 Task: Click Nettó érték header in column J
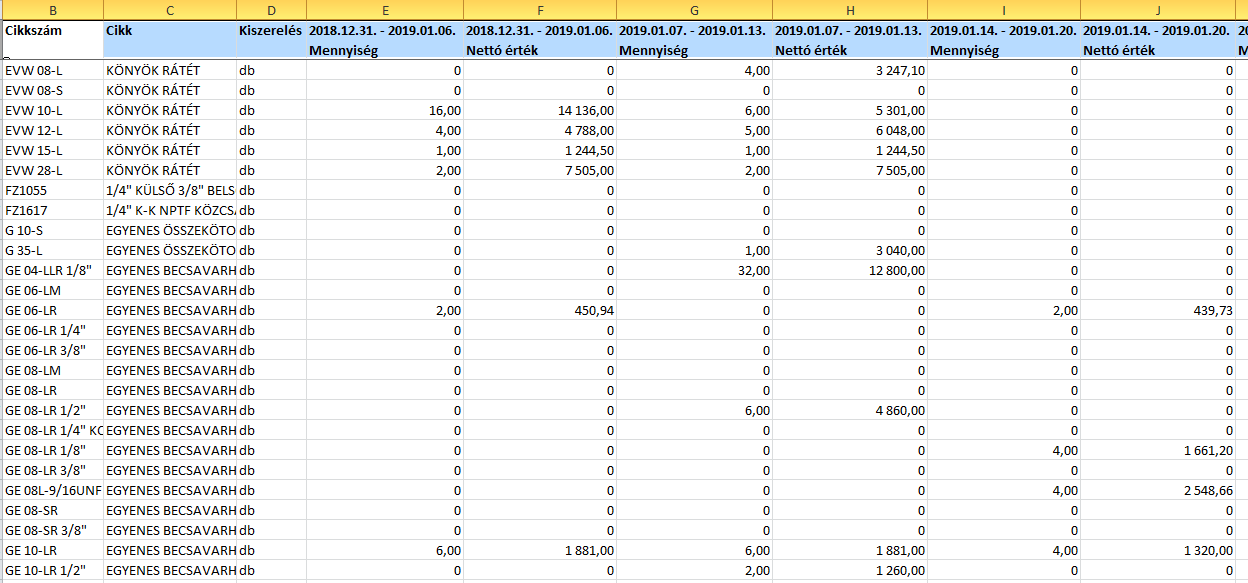point(1158,50)
